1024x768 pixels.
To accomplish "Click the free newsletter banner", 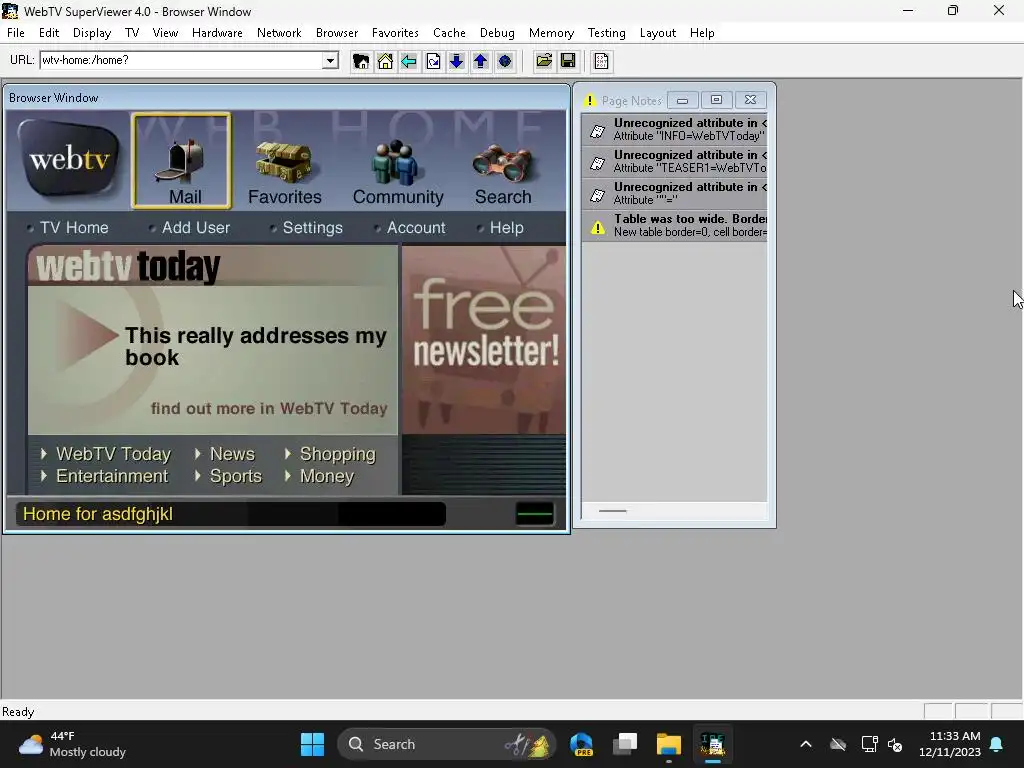I will [484, 340].
